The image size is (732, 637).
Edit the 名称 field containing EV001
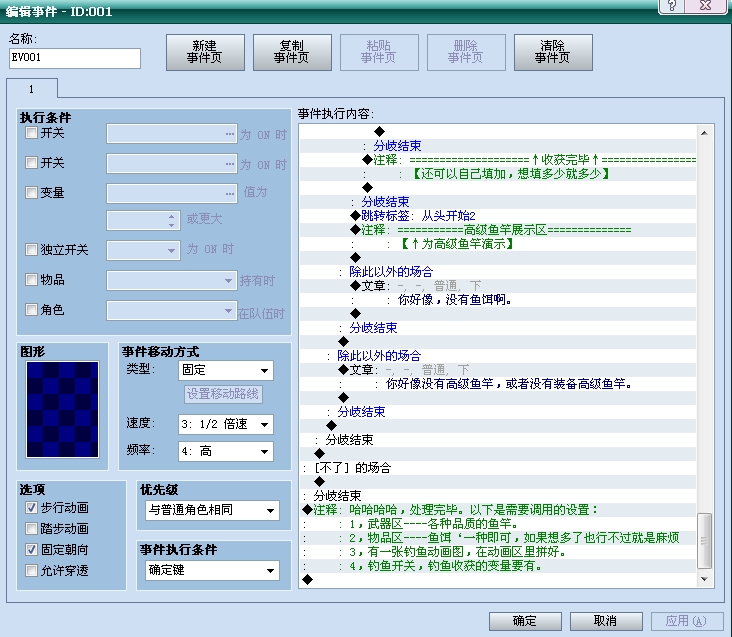pos(75,58)
